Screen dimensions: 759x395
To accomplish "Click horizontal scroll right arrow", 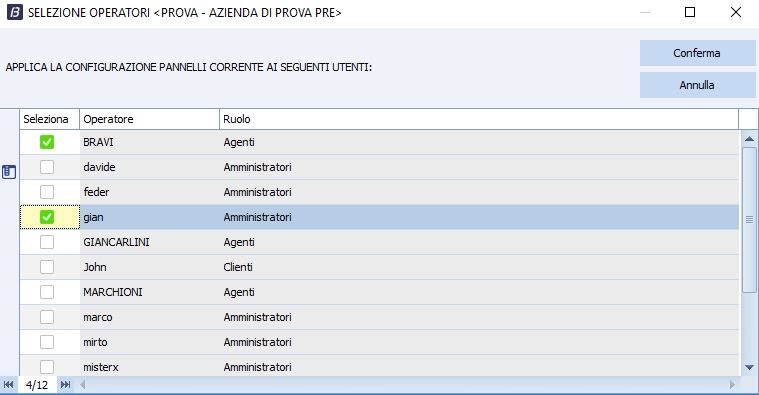I will 732,385.
